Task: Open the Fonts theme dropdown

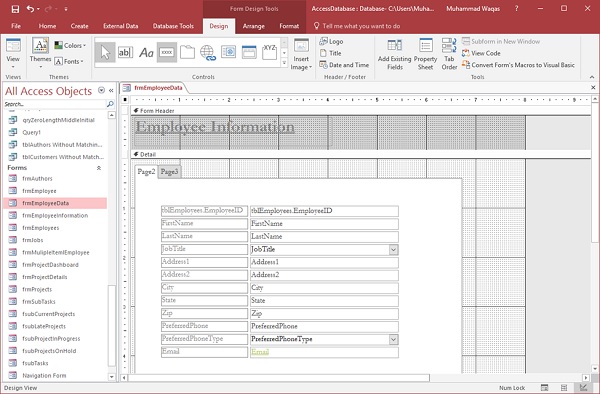Action: pyautogui.click(x=69, y=61)
